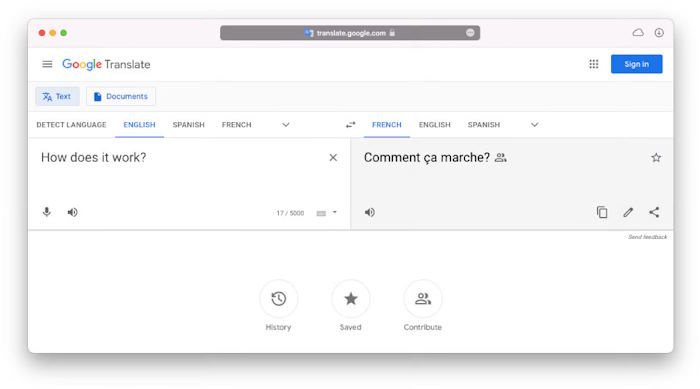Listen to the source text

coord(72,212)
